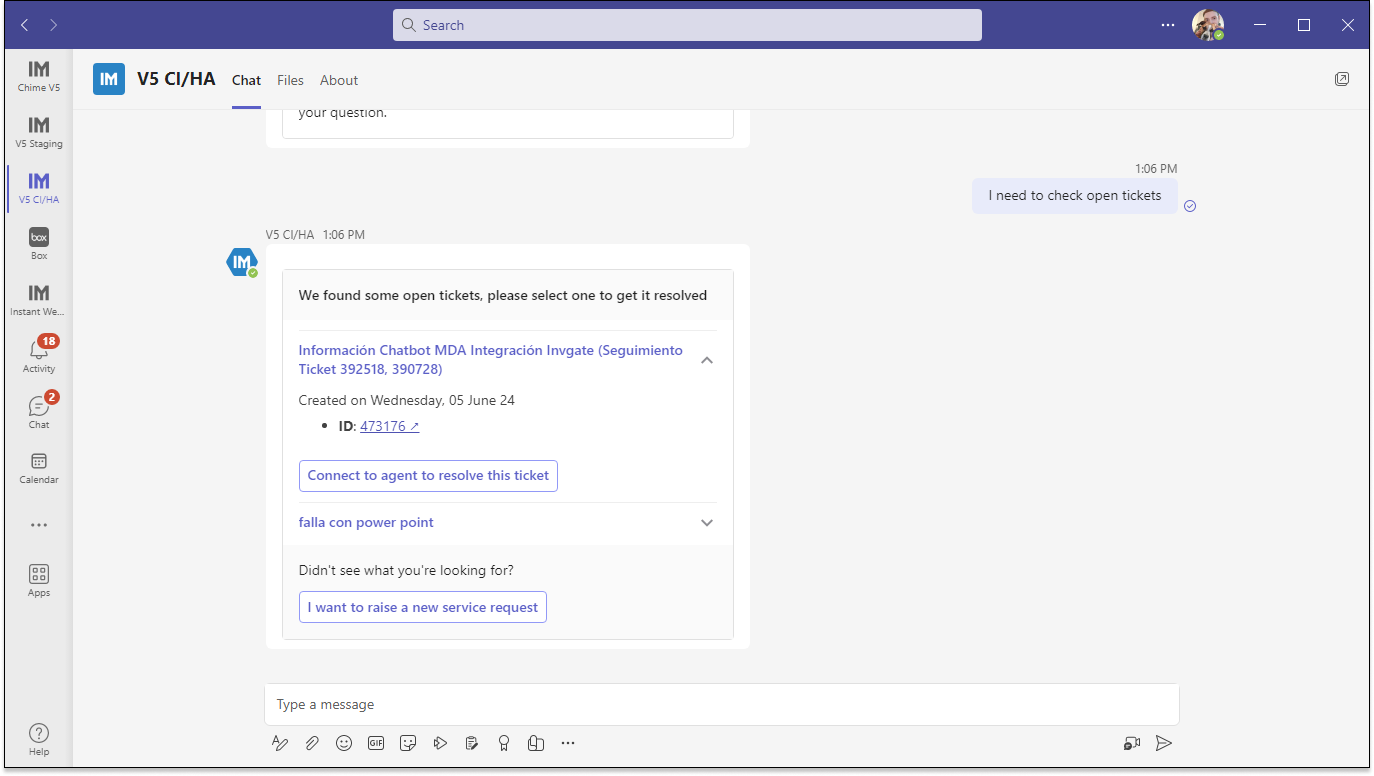Viewport: 1374px width, 776px height.
Task: Switch to the About tab
Action: [339, 80]
